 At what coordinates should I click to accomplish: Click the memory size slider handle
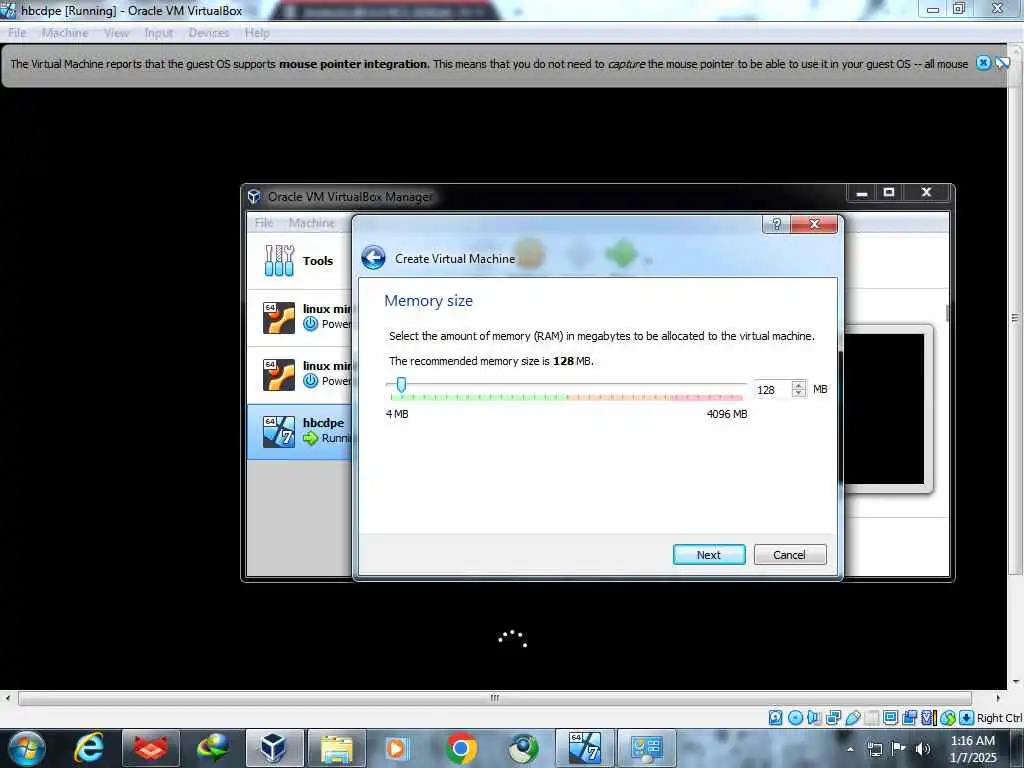point(402,385)
